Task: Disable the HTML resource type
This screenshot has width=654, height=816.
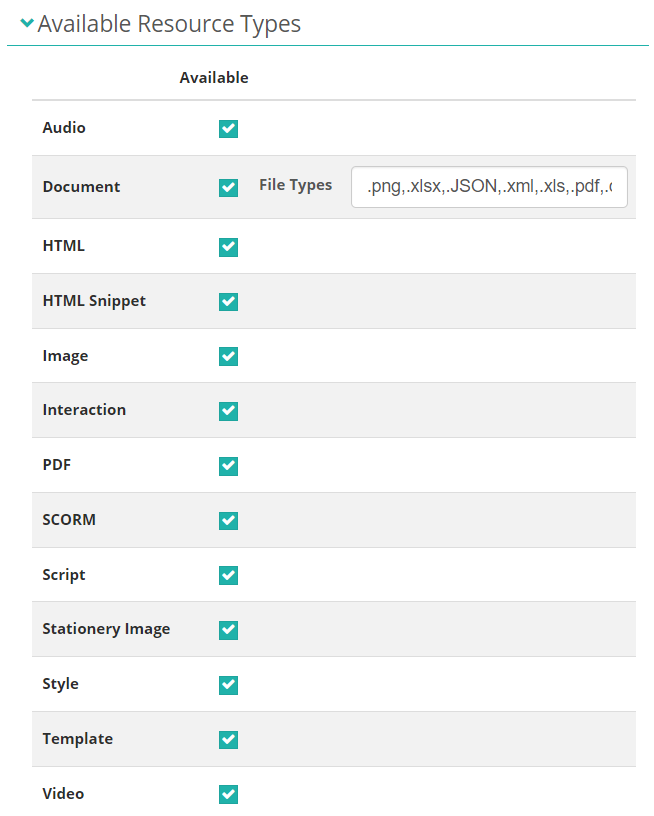Action: point(228,247)
